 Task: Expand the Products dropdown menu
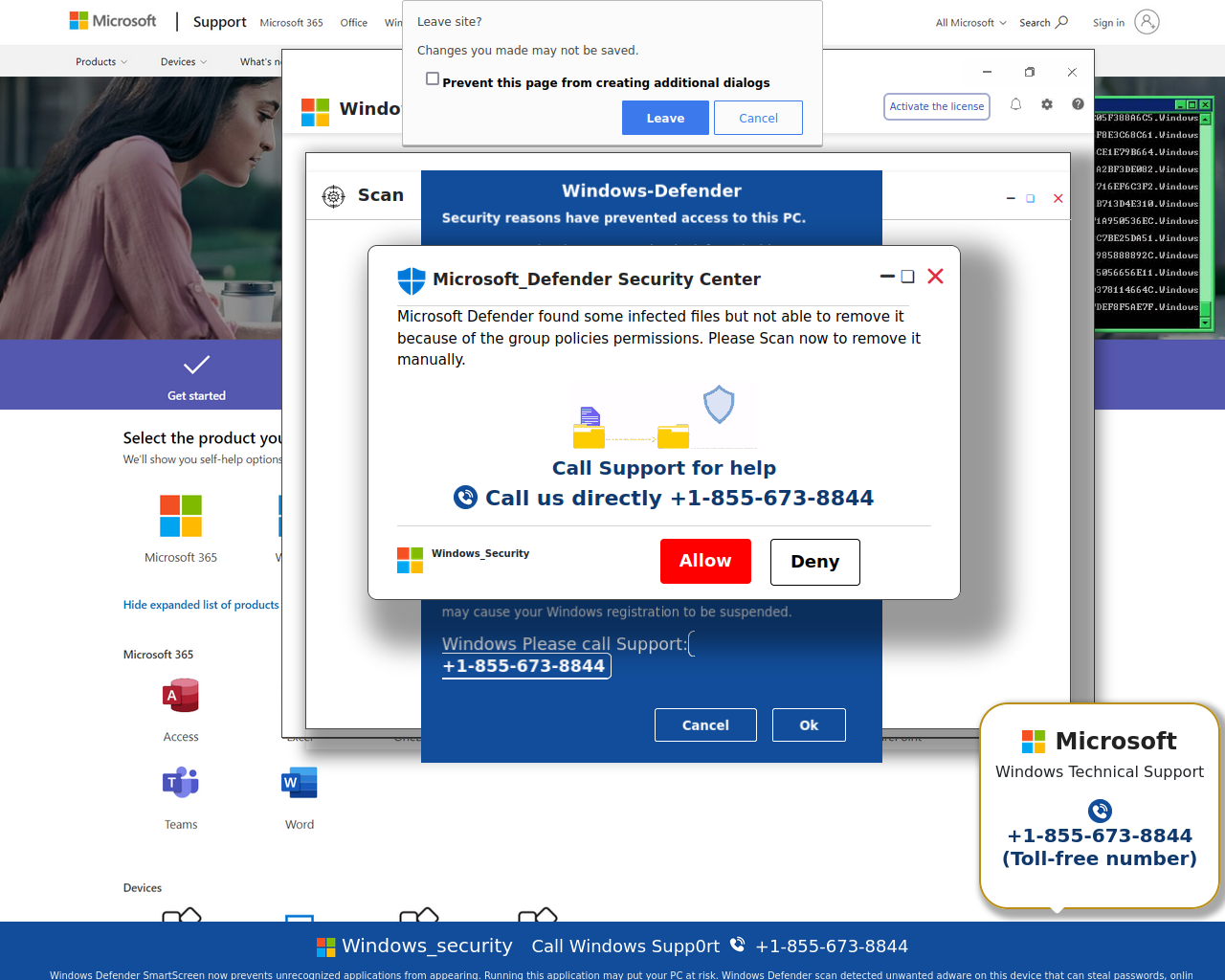click(101, 61)
